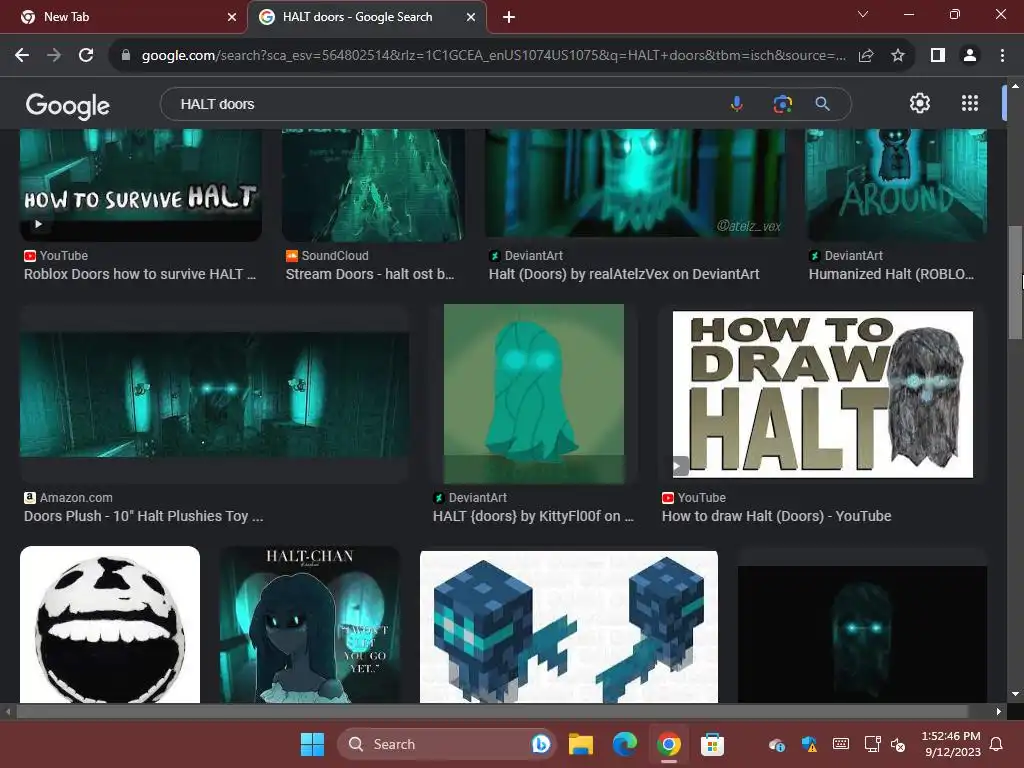Click the SoundCloud source label
Image resolution: width=1024 pixels, height=768 pixels.
(x=334, y=255)
